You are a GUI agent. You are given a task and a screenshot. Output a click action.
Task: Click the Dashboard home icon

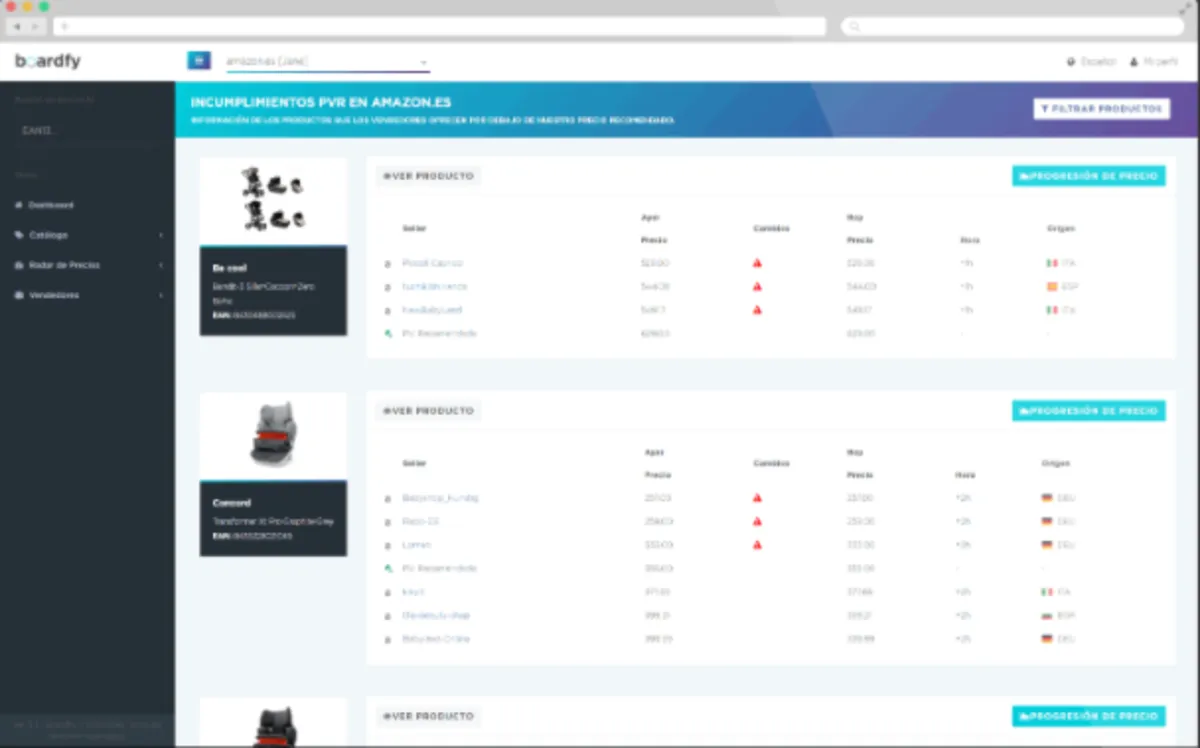19,205
